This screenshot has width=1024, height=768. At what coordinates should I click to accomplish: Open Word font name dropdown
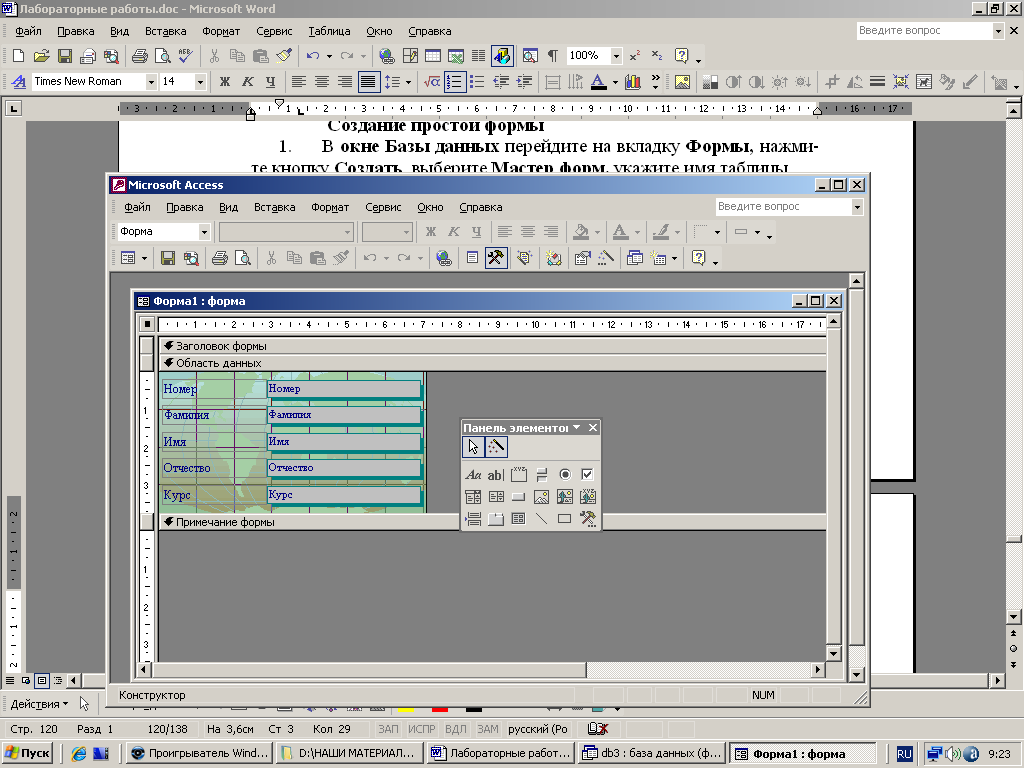pos(151,82)
